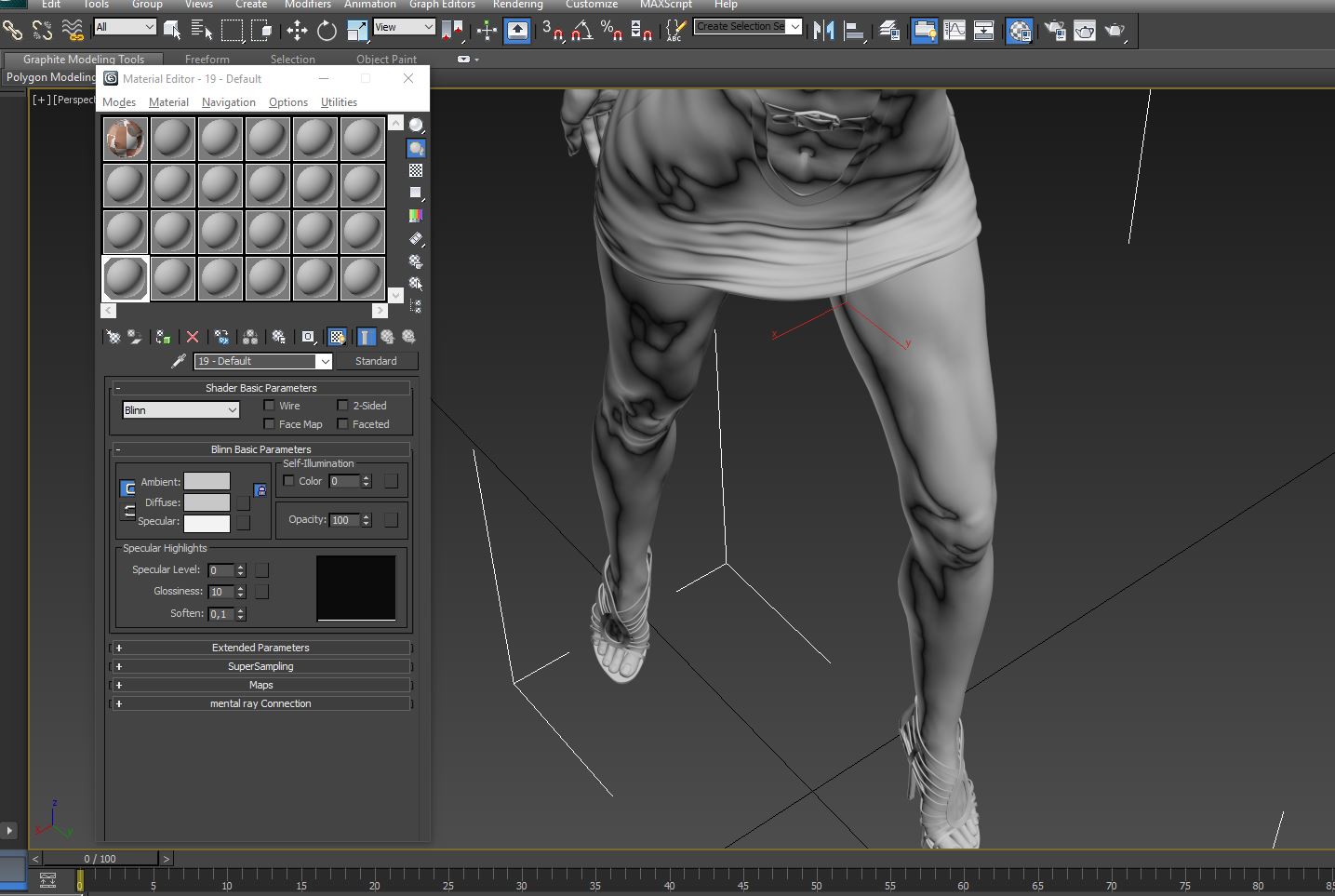Switch to the Freeform ribbon tab

(x=207, y=60)
